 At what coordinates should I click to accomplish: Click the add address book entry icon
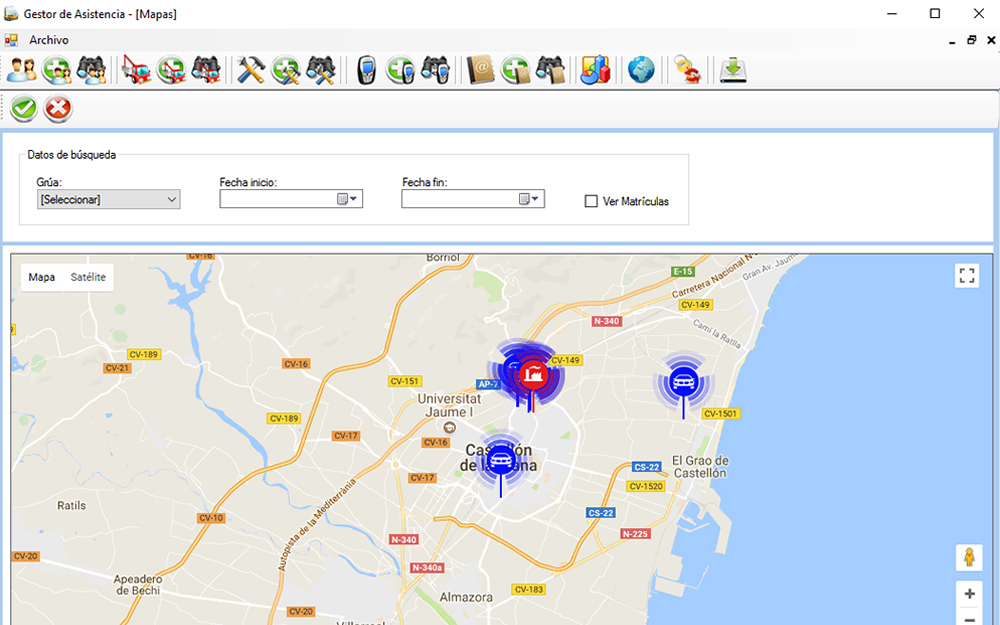click(515, 70)
